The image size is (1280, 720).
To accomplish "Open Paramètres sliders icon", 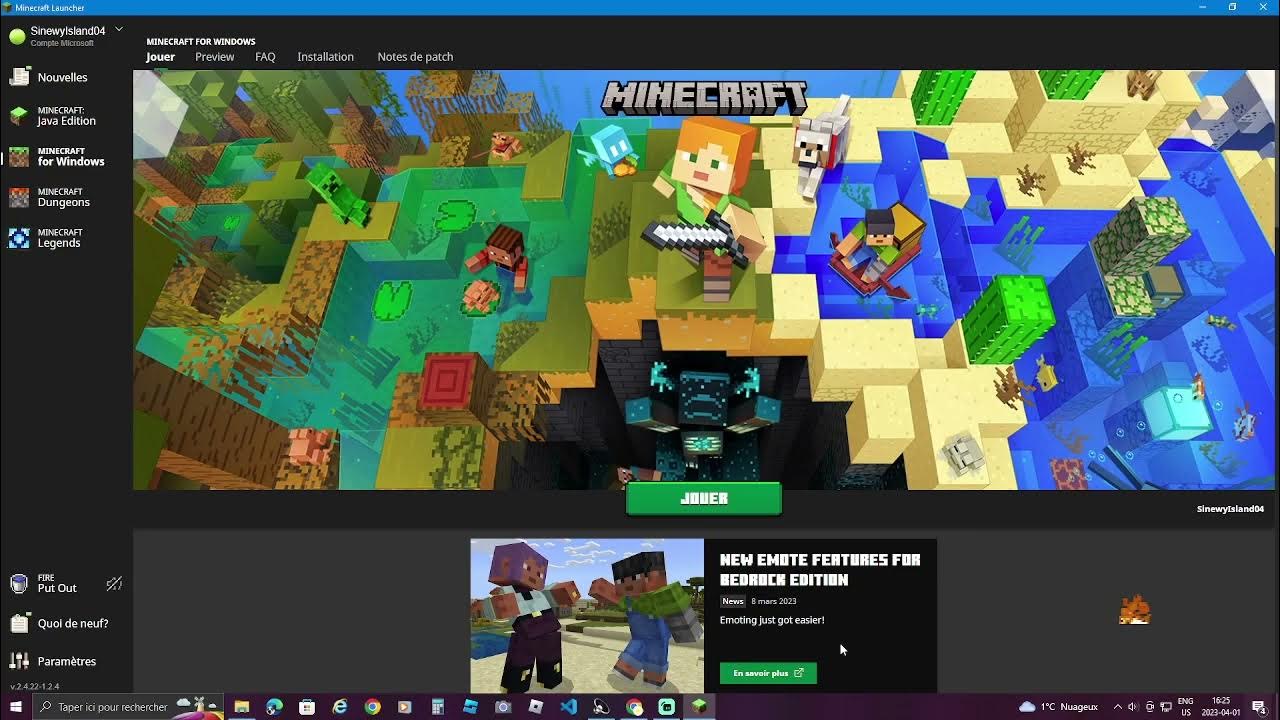I will (x=18, y=661).
